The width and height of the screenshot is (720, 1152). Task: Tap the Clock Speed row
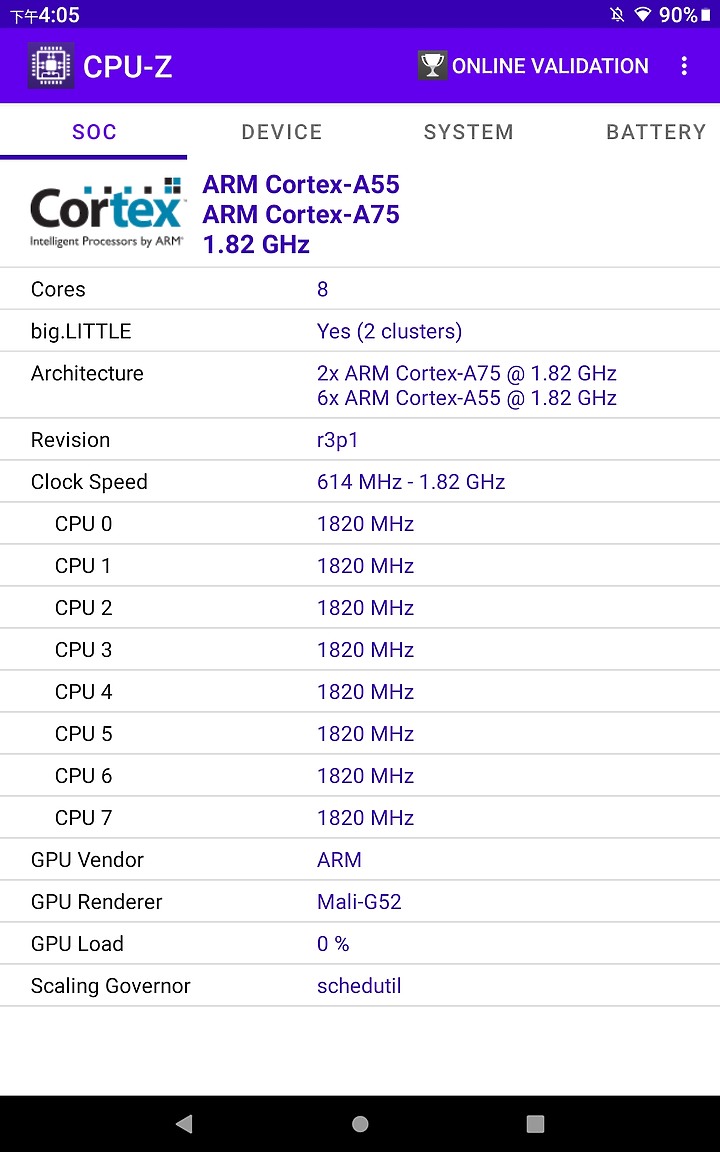(x=360, y=482)
